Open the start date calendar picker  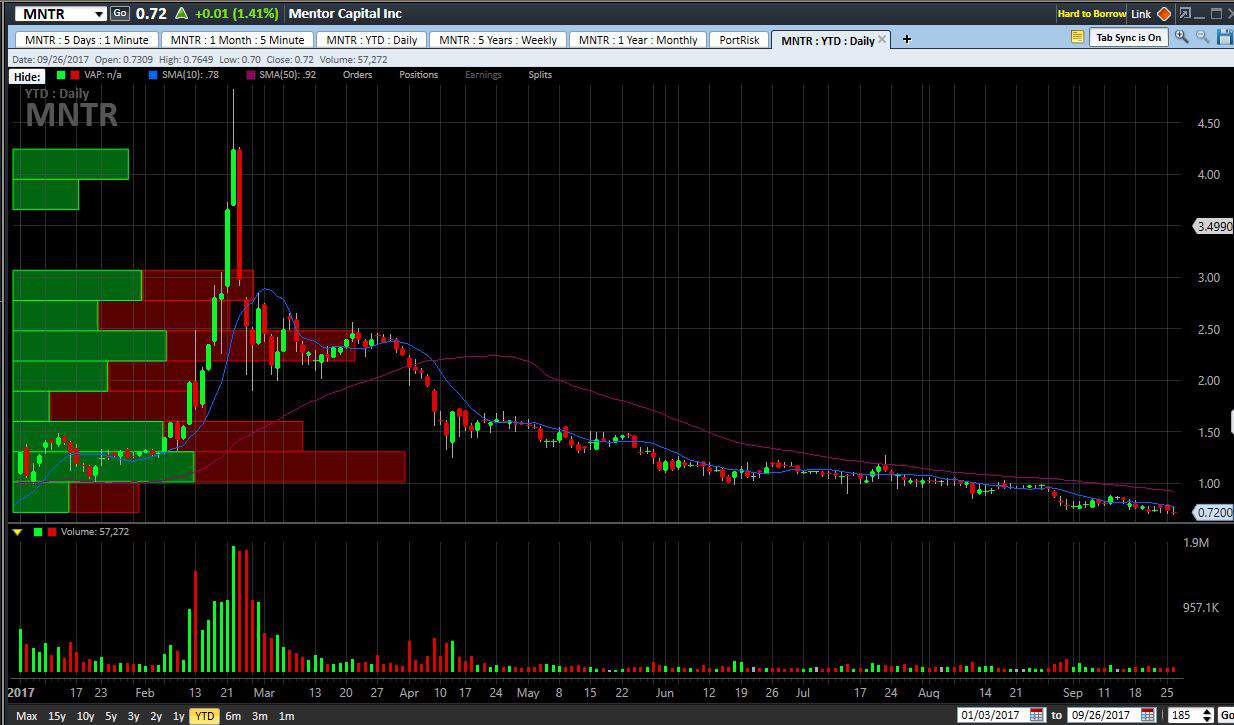(x=1037, y=715)
